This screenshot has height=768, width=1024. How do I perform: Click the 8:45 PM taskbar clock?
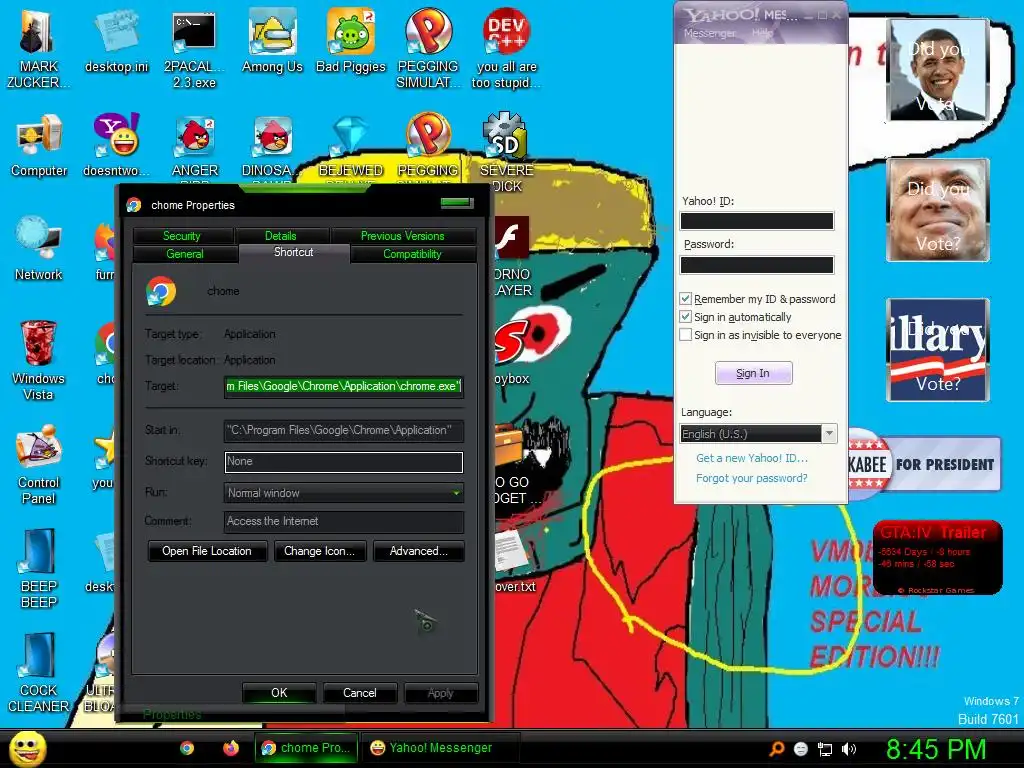tap(936, 748)
